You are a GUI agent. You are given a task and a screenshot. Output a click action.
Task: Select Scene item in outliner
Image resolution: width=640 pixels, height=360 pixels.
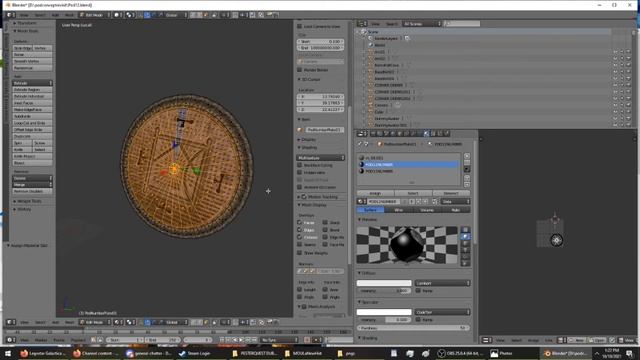pyautogui.click(x=373, y=32)
